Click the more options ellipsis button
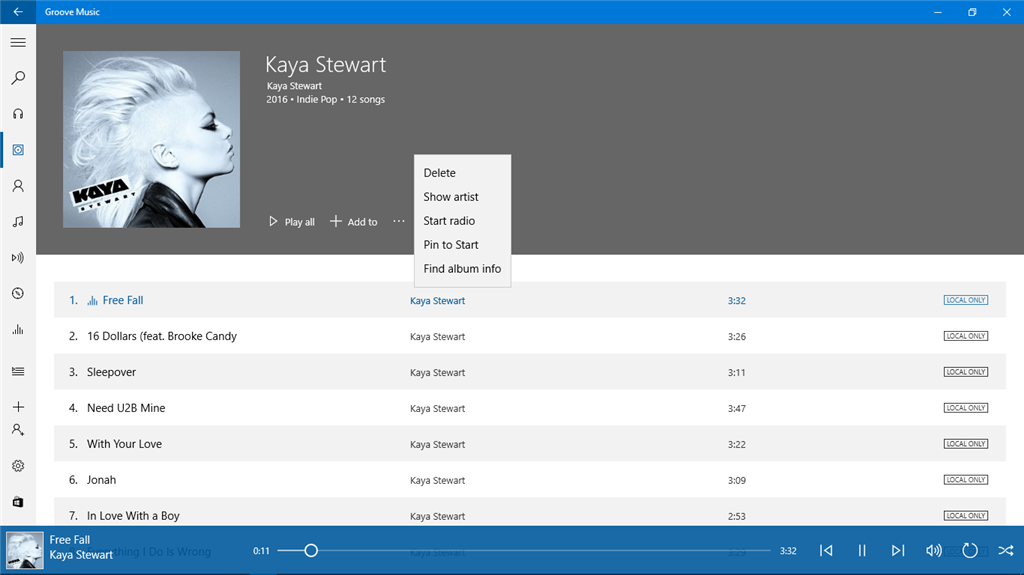The height and width of the screenshot is (575, 1024). (398, 222)
